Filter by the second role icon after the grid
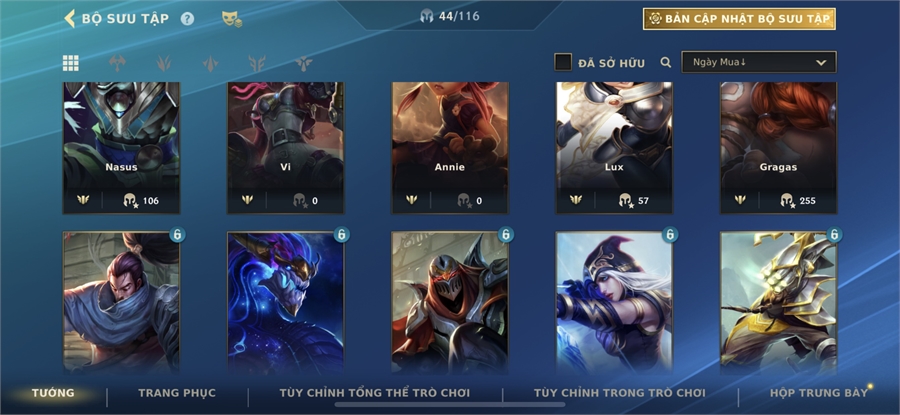 pyautogui.click(x=164, y=63)
